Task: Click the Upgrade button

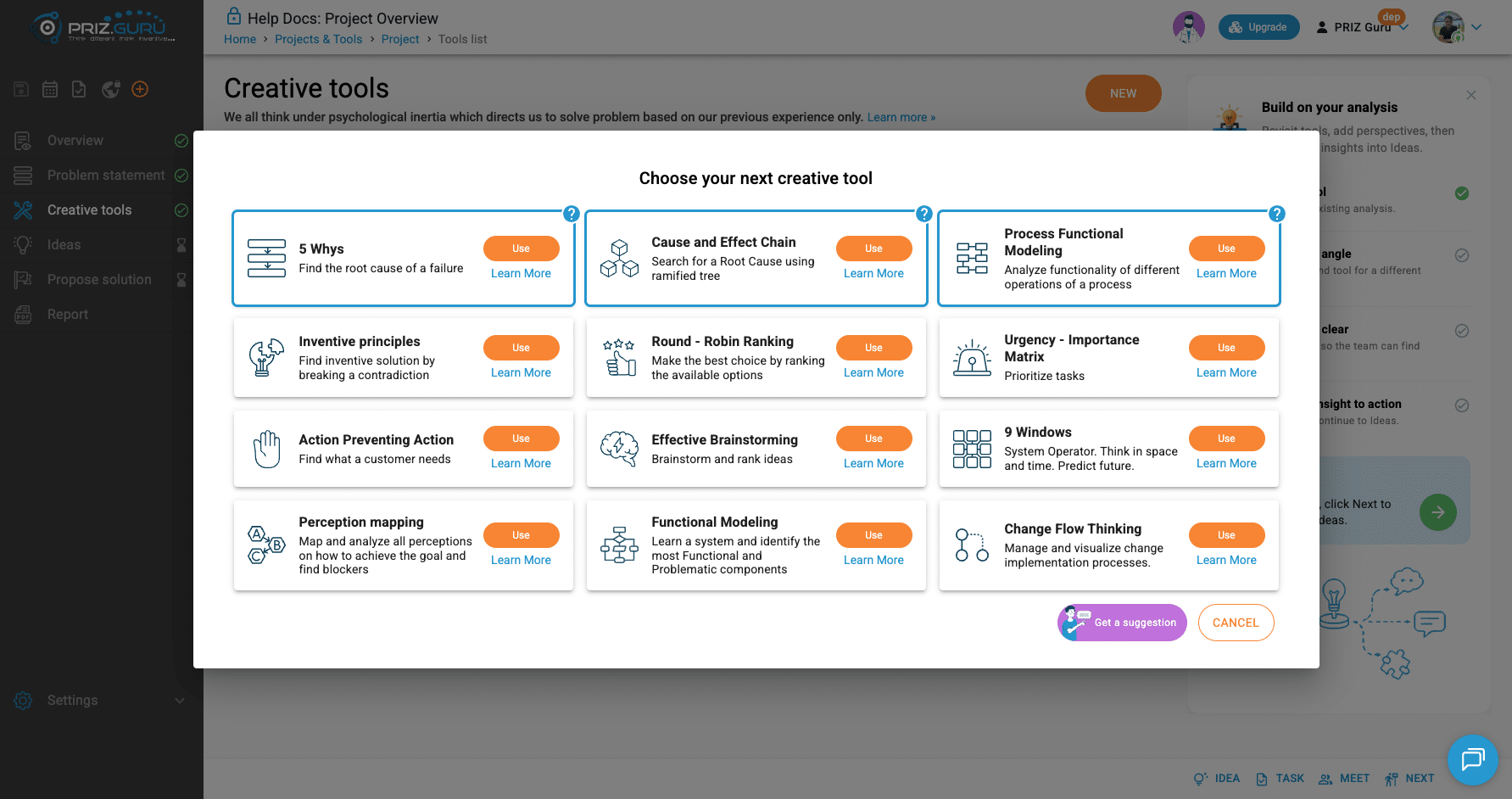Action: click(x=1258, y=27)
